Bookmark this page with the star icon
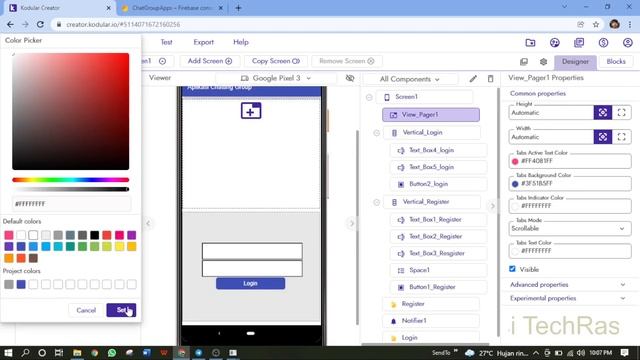 pyautogui.click(x=596, y=24)
